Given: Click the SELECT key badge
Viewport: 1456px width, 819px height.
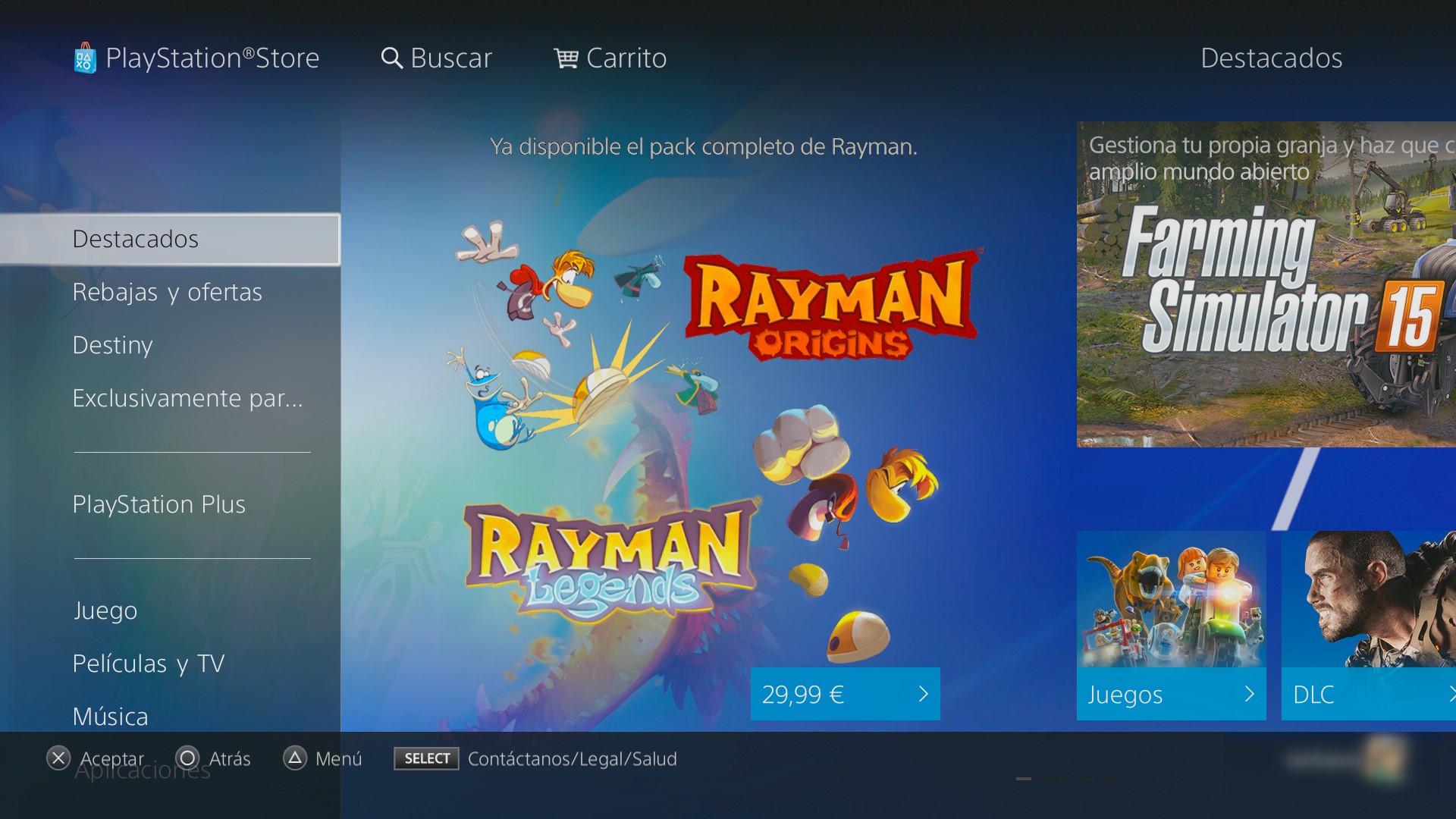Looking at the screenshot, I should 426,758.
